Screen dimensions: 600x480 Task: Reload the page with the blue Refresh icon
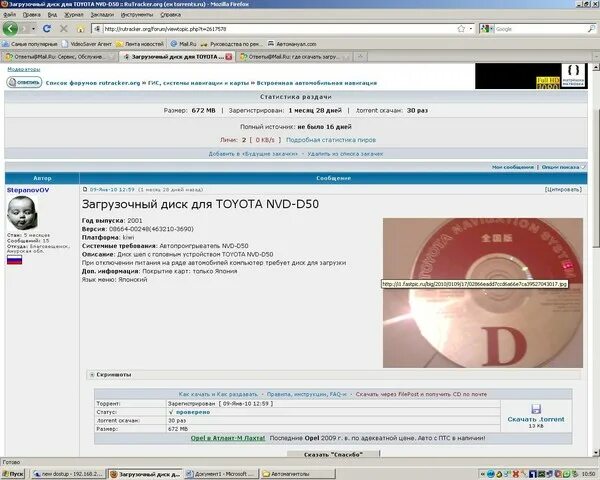(47, 29)
